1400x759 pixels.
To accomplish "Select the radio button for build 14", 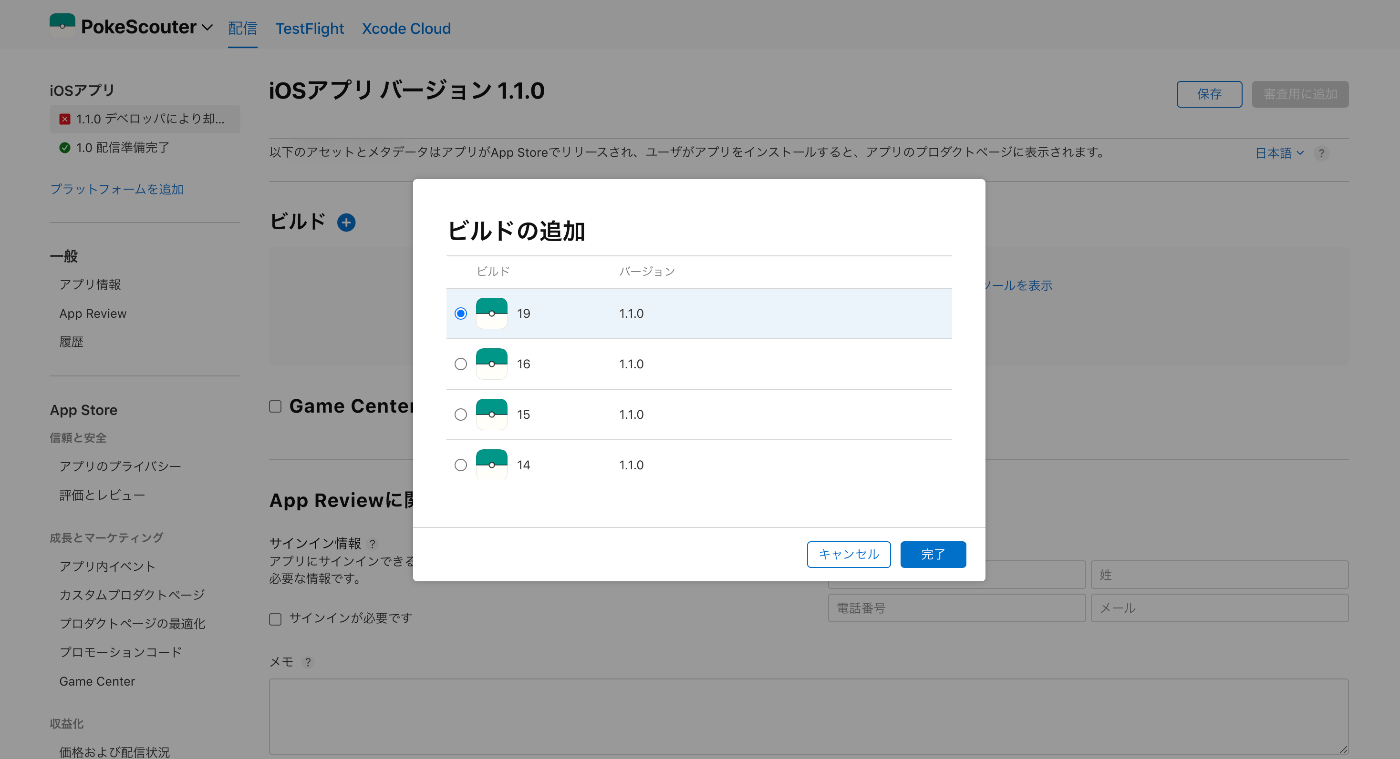I will coord(461,465).
